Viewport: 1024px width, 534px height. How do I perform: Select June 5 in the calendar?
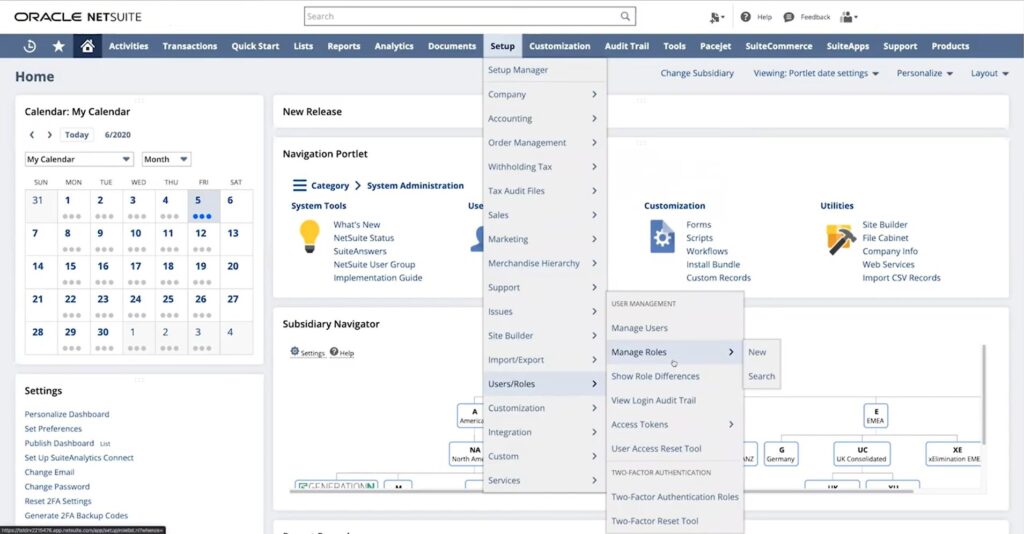coord(204,206)
